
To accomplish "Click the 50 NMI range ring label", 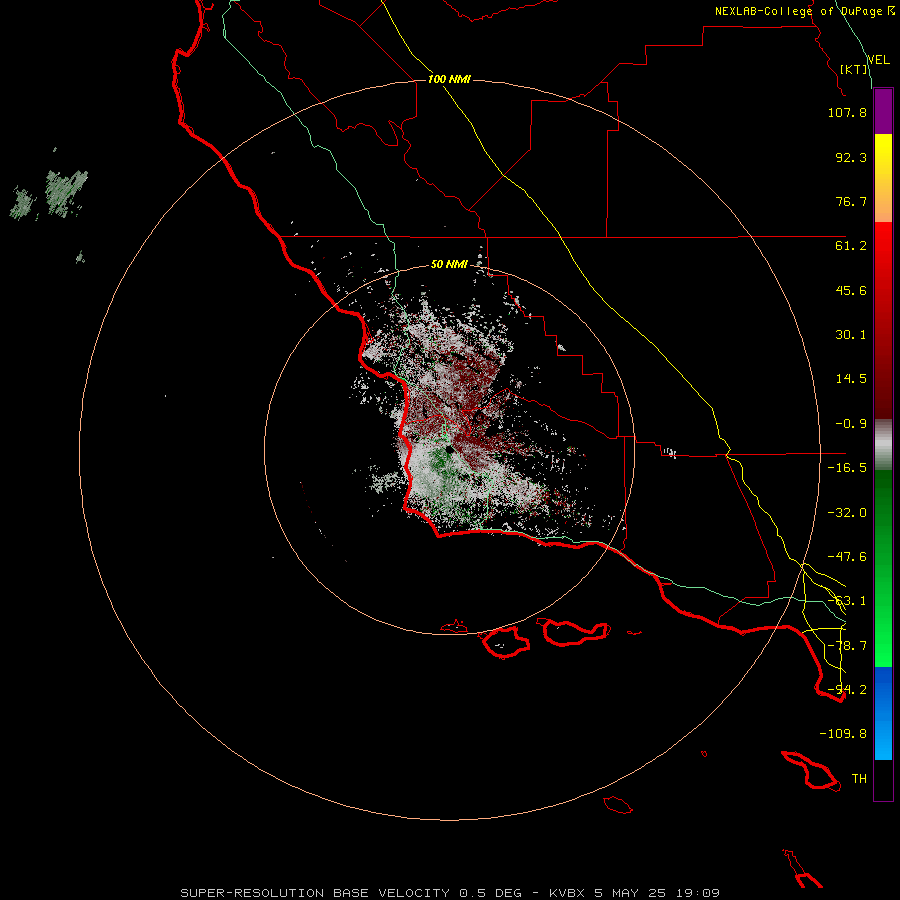I will [x=449, y=264].
